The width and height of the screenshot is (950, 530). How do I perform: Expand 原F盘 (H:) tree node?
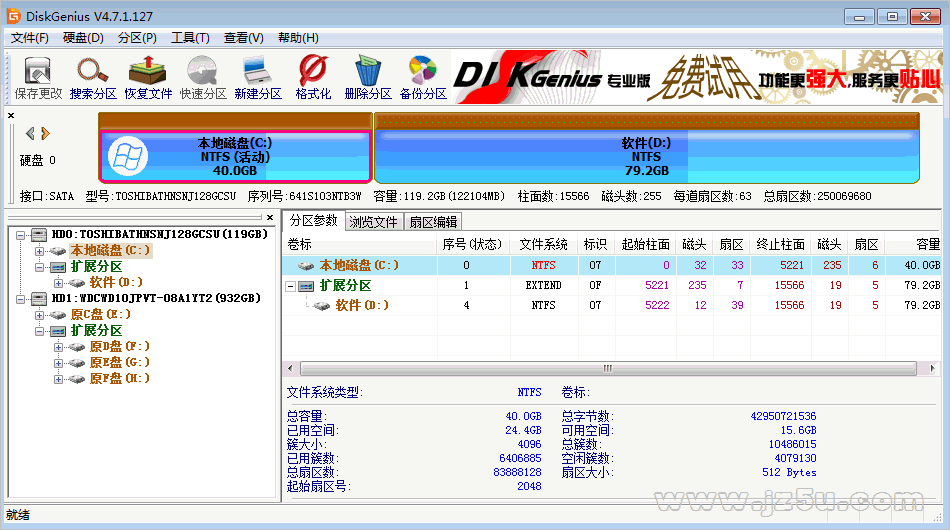coord(58,379)
